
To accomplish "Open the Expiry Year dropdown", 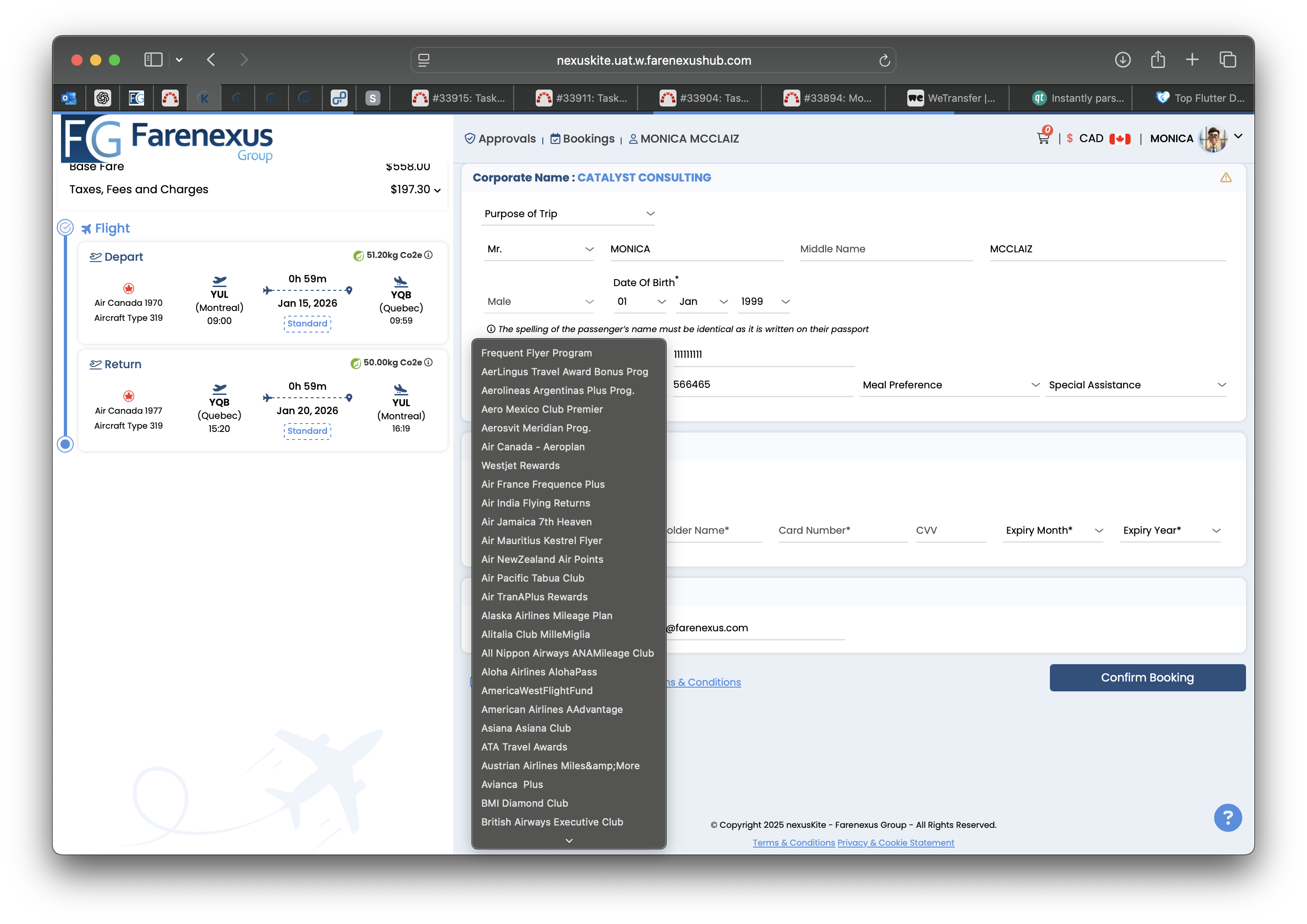I will (x=1171, y=531).
